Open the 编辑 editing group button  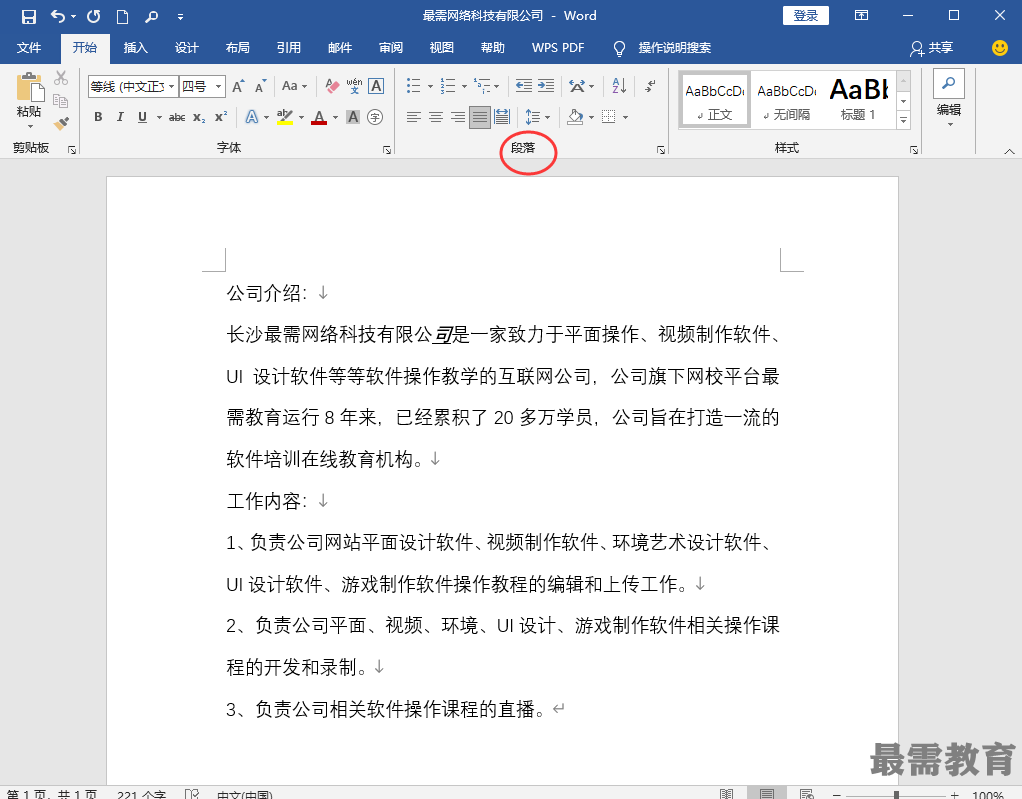point(949,99)
